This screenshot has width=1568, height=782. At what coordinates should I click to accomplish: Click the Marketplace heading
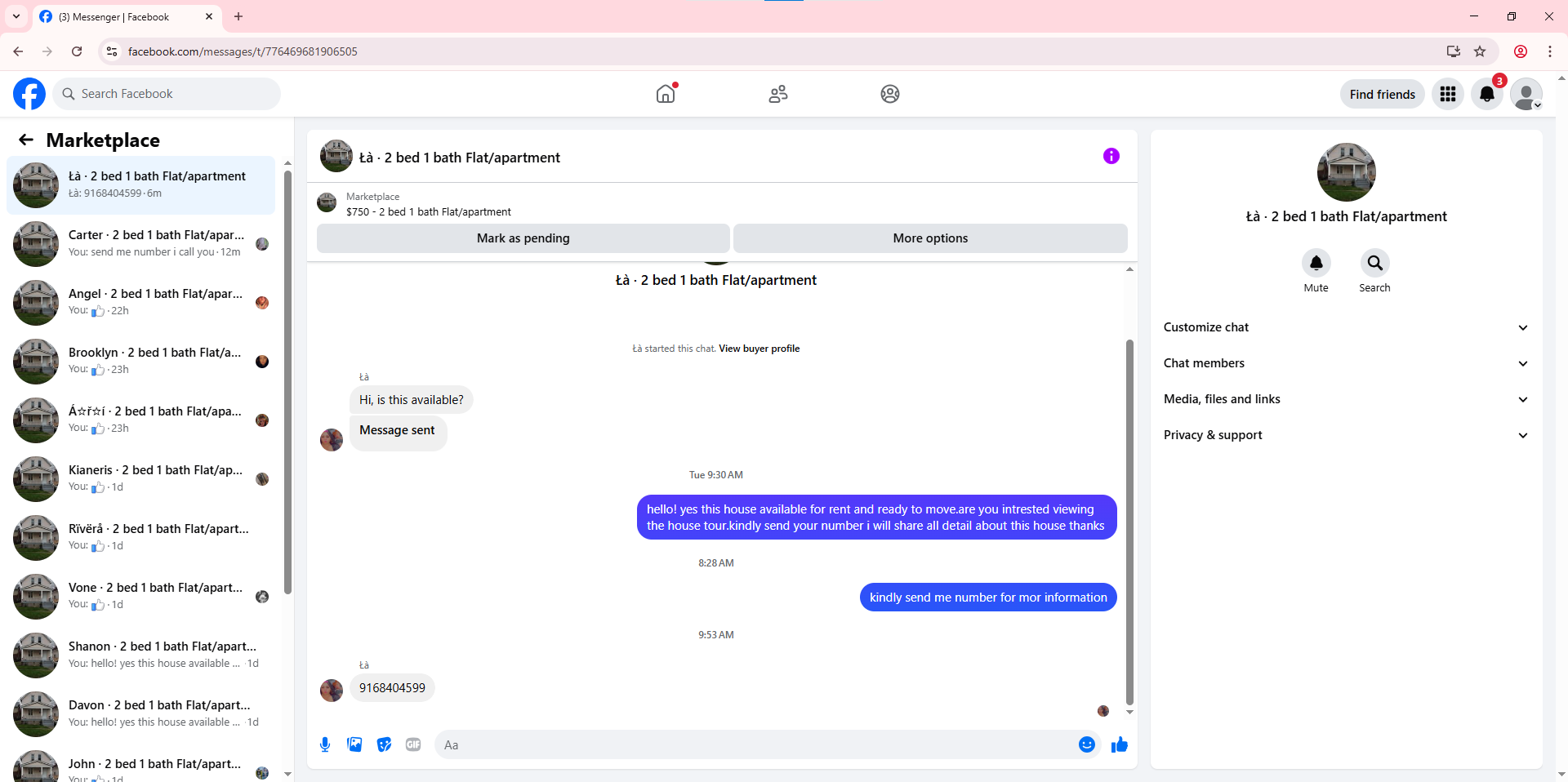(x=103, y=140)
